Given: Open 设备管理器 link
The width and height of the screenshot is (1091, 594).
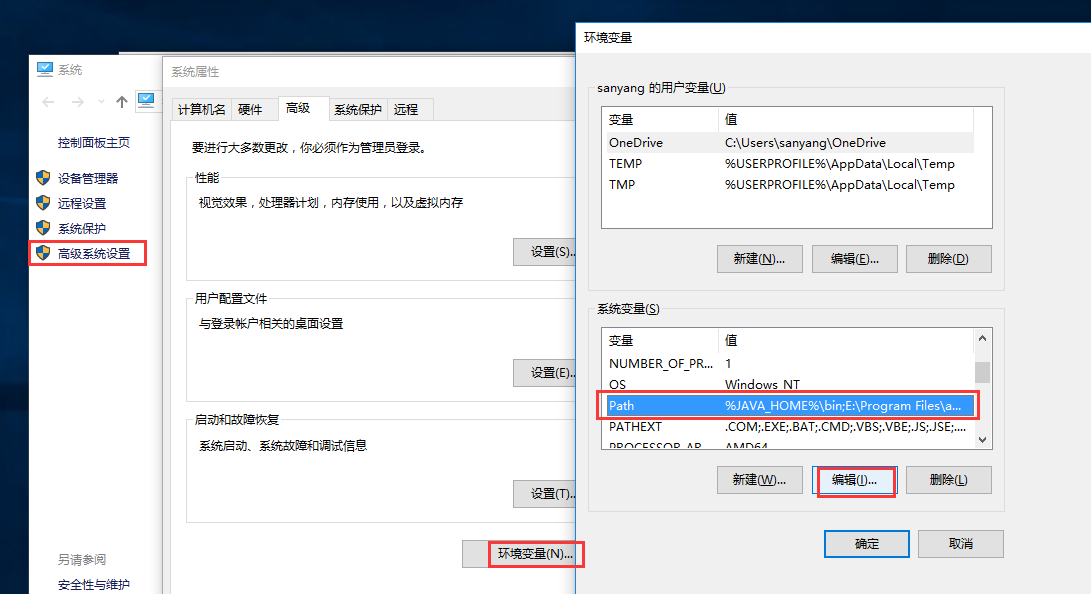Looking at the screenshot, I should pos(88,178).
